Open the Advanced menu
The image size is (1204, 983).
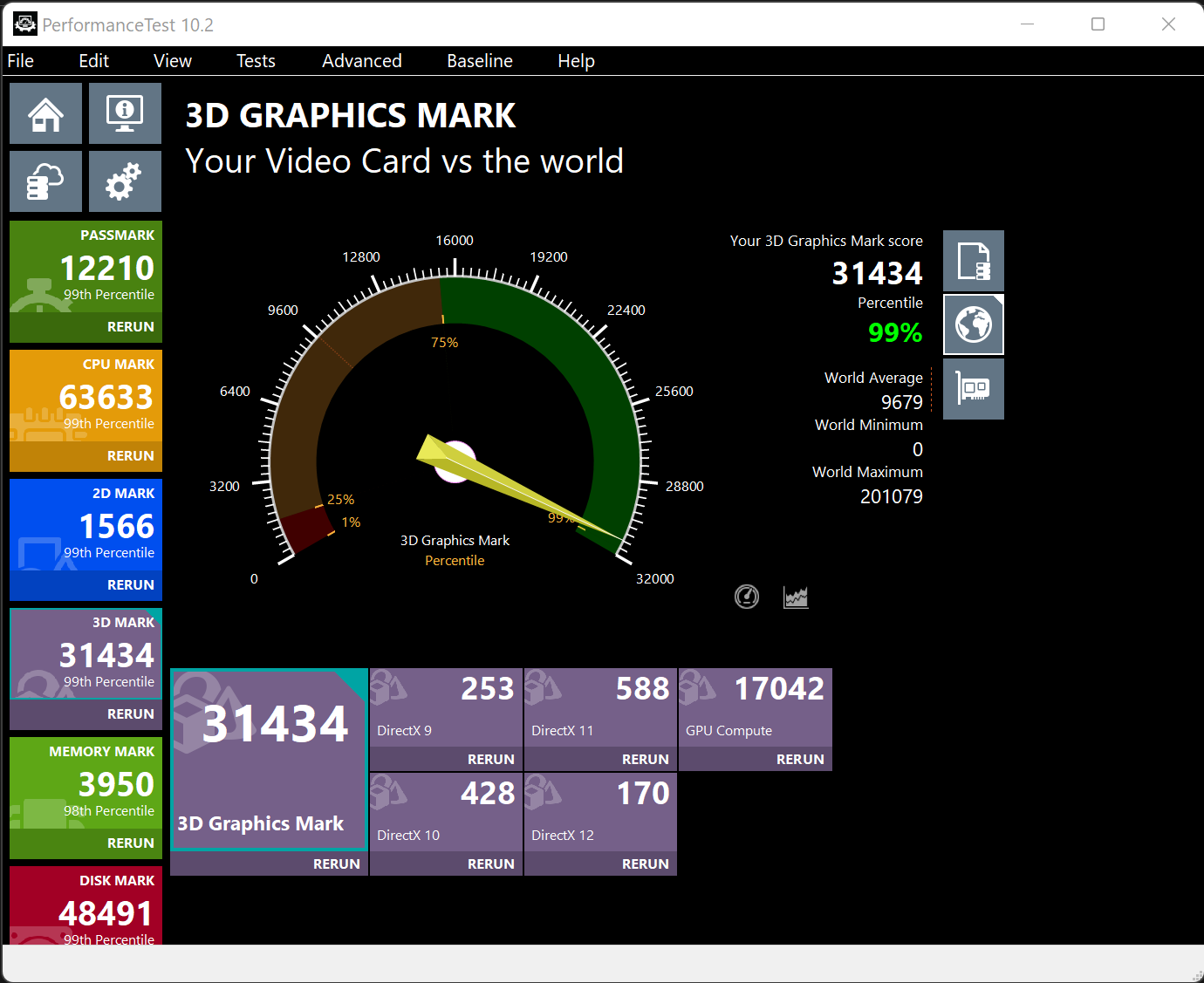pyautogui.click(x=361, y=61)
